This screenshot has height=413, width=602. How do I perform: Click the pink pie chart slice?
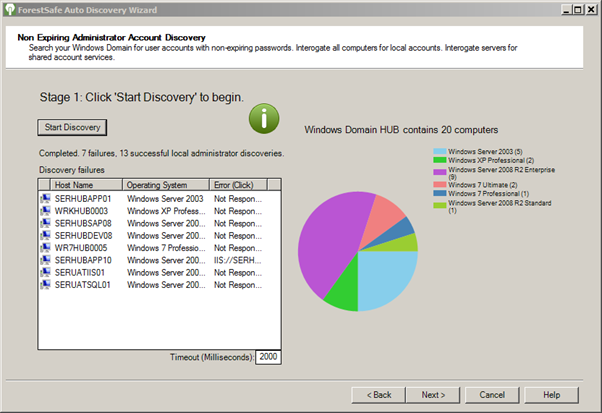point(378,217)
